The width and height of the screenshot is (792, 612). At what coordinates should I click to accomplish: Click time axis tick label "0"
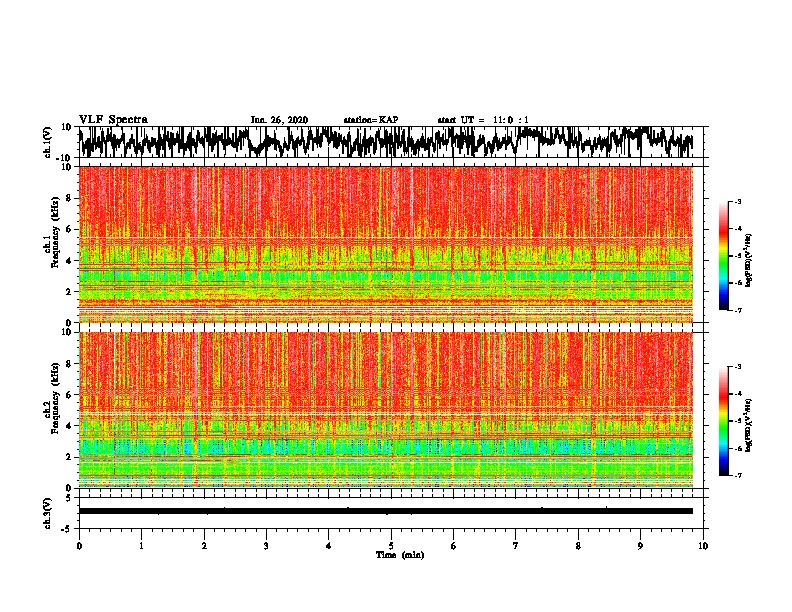click(x=79, y=546)
